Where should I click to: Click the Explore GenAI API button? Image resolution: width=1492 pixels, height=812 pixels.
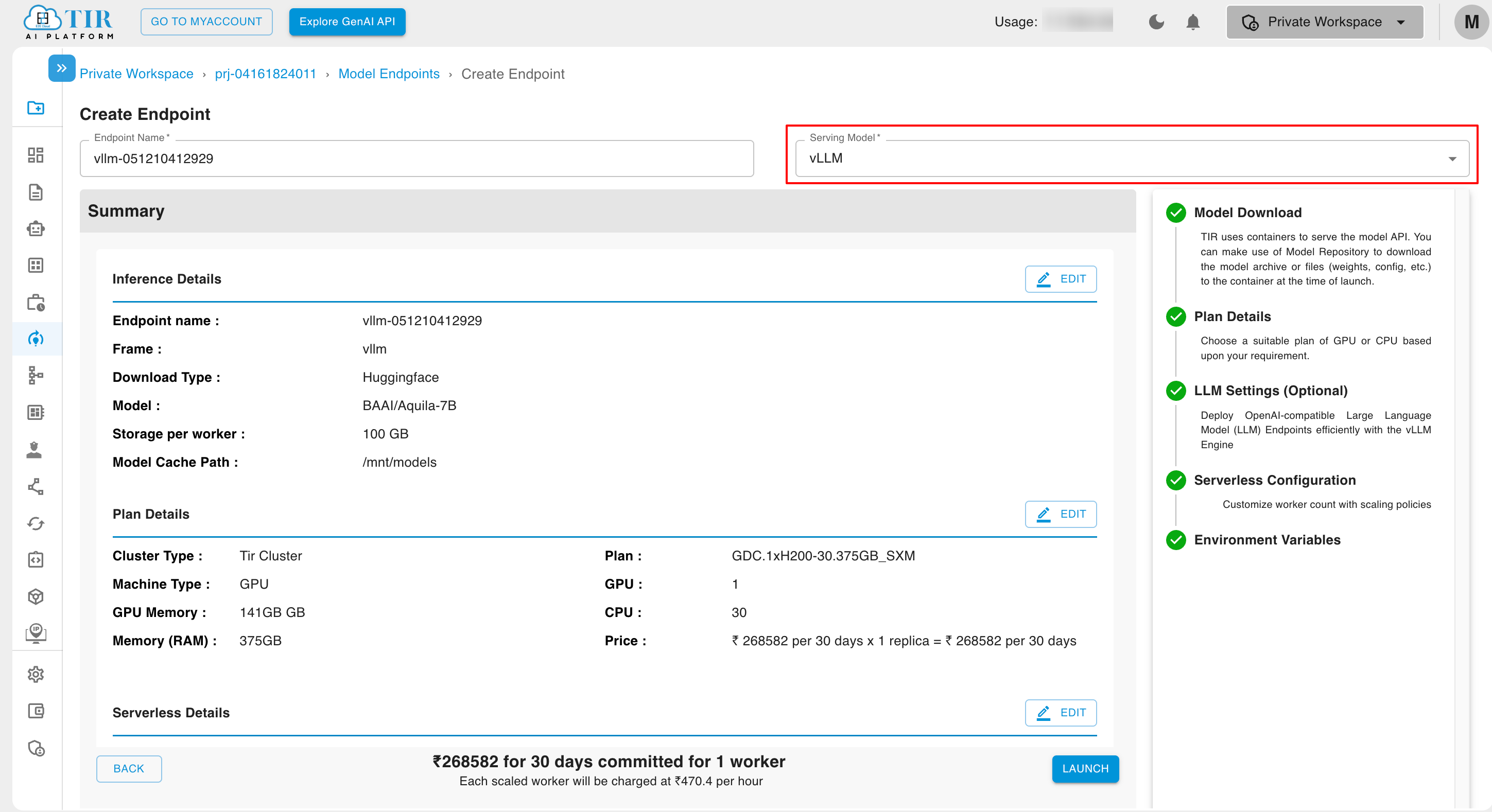click(347, 22)
